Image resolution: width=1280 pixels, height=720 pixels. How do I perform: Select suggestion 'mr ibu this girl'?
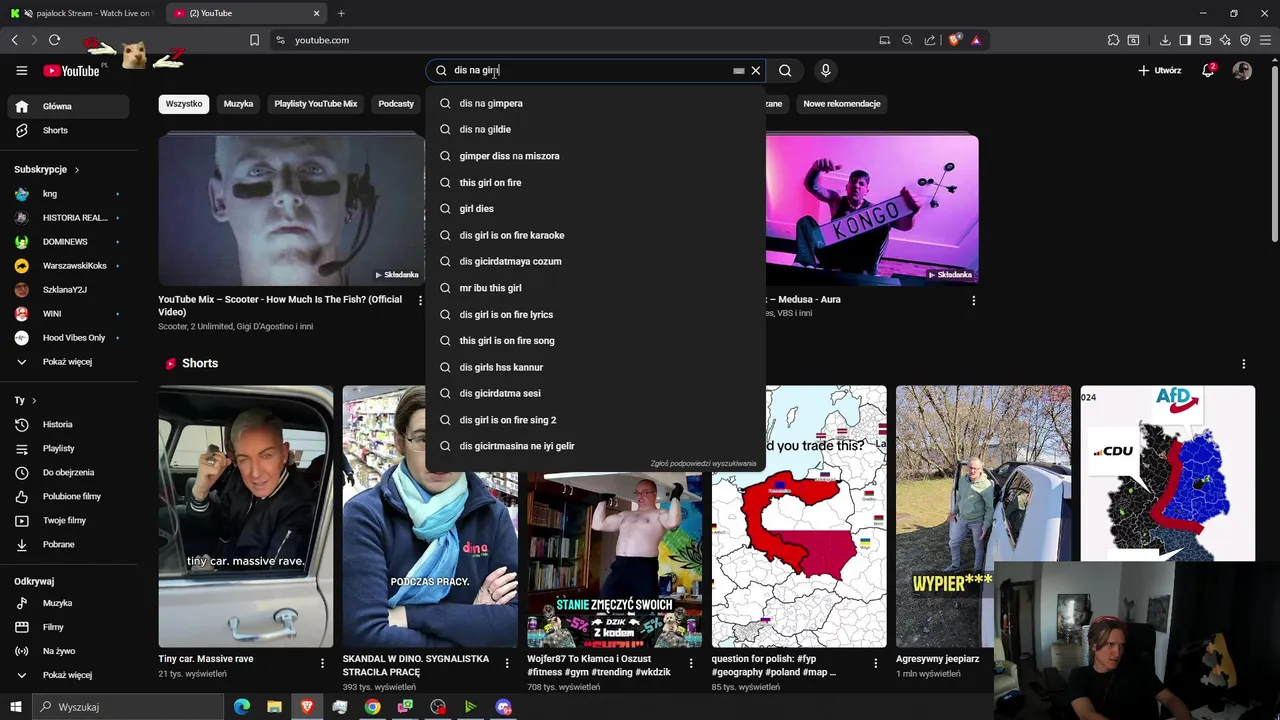coord(595,288)
